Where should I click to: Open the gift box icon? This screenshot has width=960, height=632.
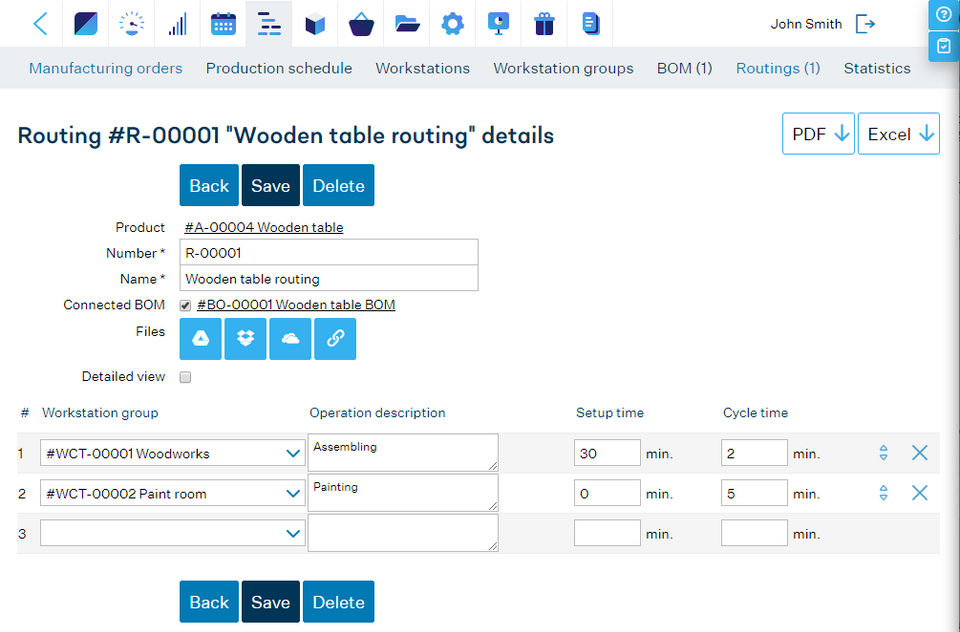point(544,24)
